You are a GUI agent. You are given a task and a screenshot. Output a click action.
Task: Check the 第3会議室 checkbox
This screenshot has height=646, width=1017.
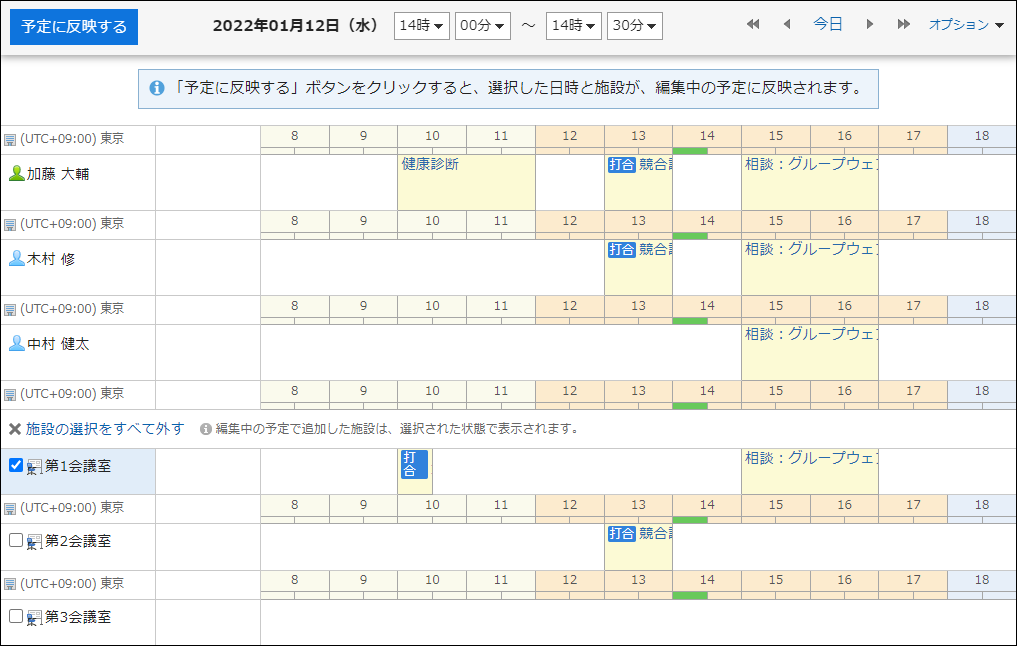pyautogui.click(x=16, y=616)
